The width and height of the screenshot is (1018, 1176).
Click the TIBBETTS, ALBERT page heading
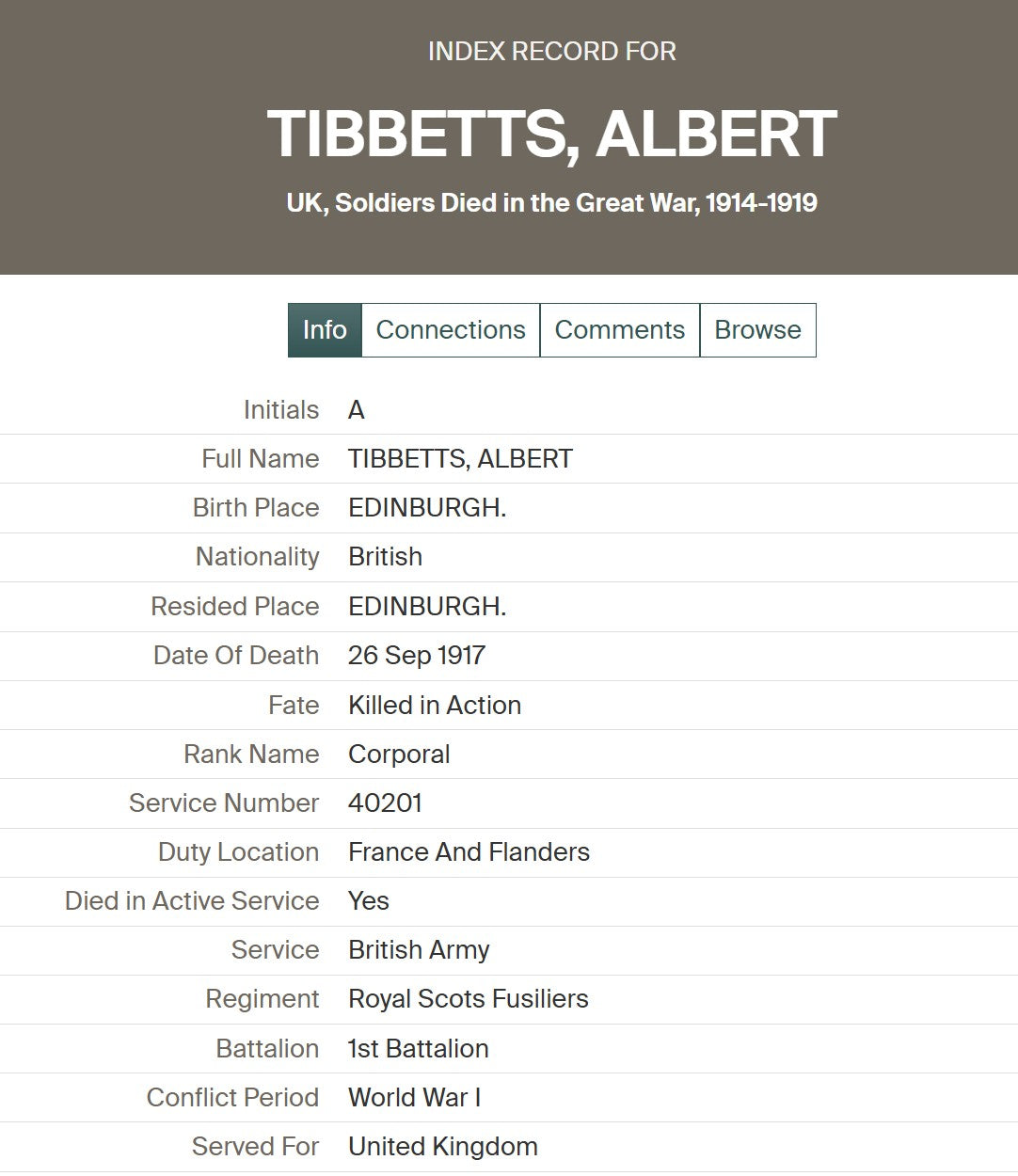[551, 133]
